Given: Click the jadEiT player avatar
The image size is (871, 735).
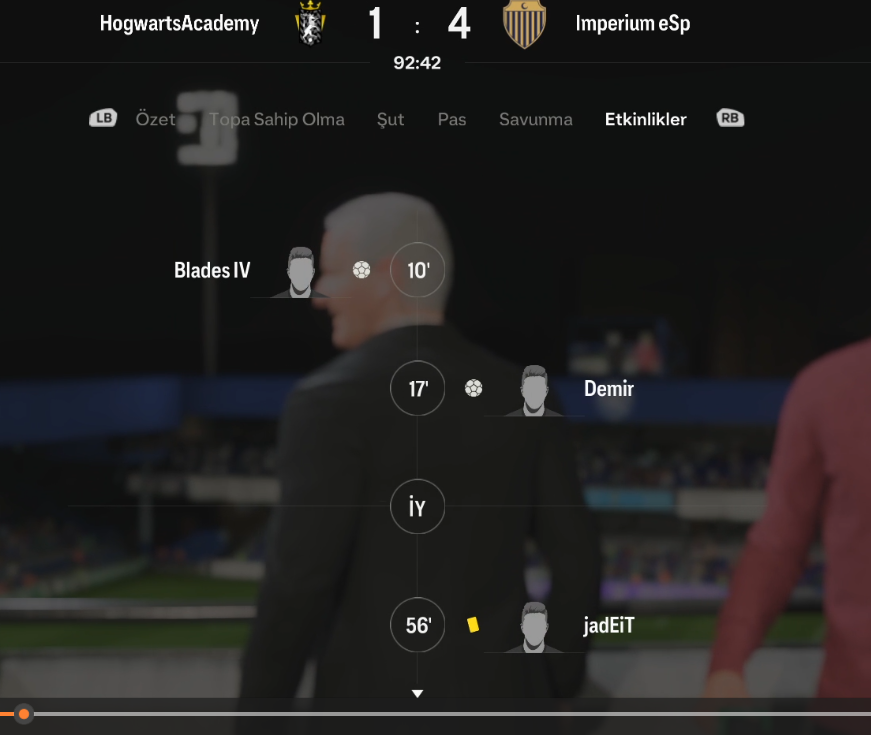Looking at the screenshot, I should (534, 627).
